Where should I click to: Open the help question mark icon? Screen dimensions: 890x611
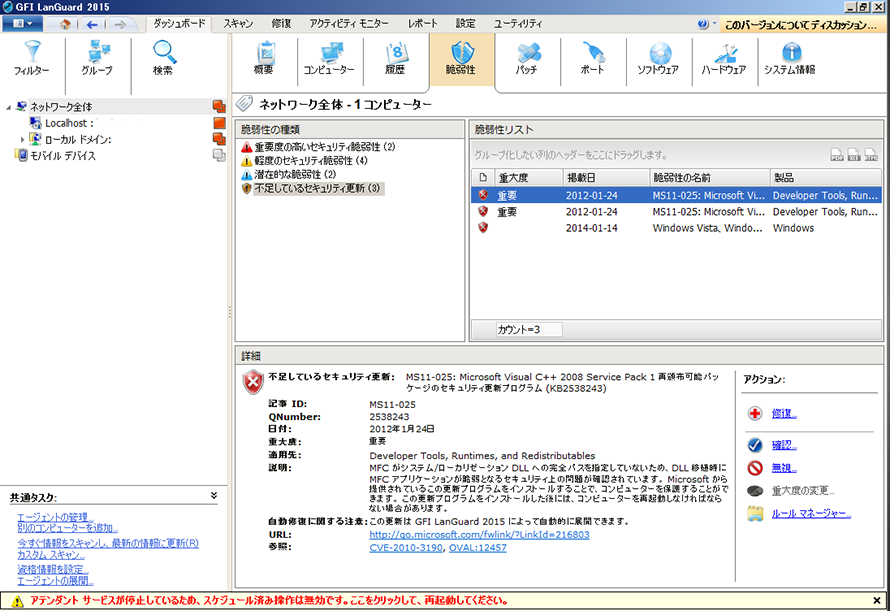click(703, 24)
